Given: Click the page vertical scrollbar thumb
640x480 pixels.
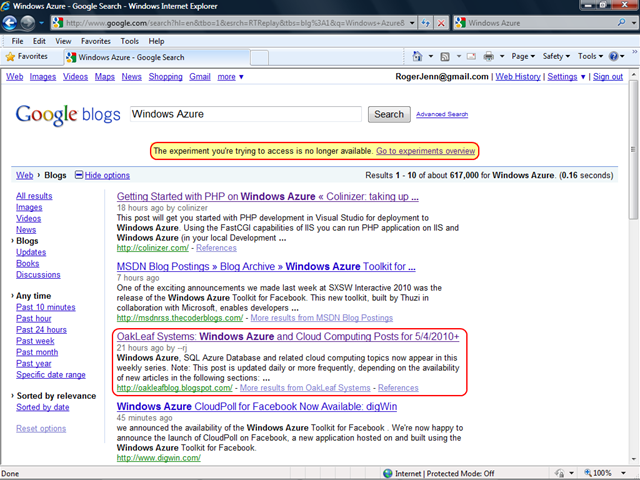Looking at the screenshot, I should tap(633, 149).
